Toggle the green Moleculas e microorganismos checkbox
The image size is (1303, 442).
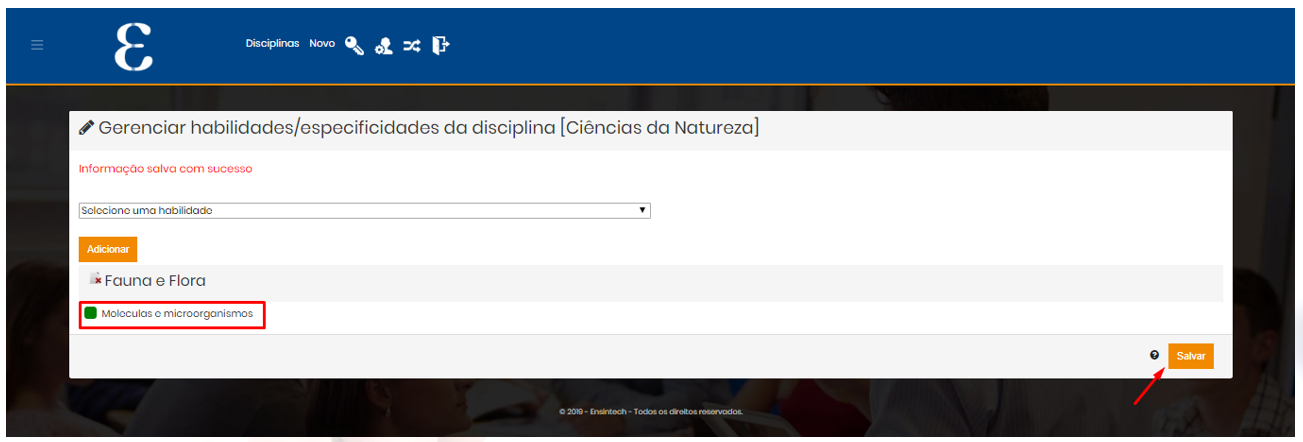(x=90, y=314)
